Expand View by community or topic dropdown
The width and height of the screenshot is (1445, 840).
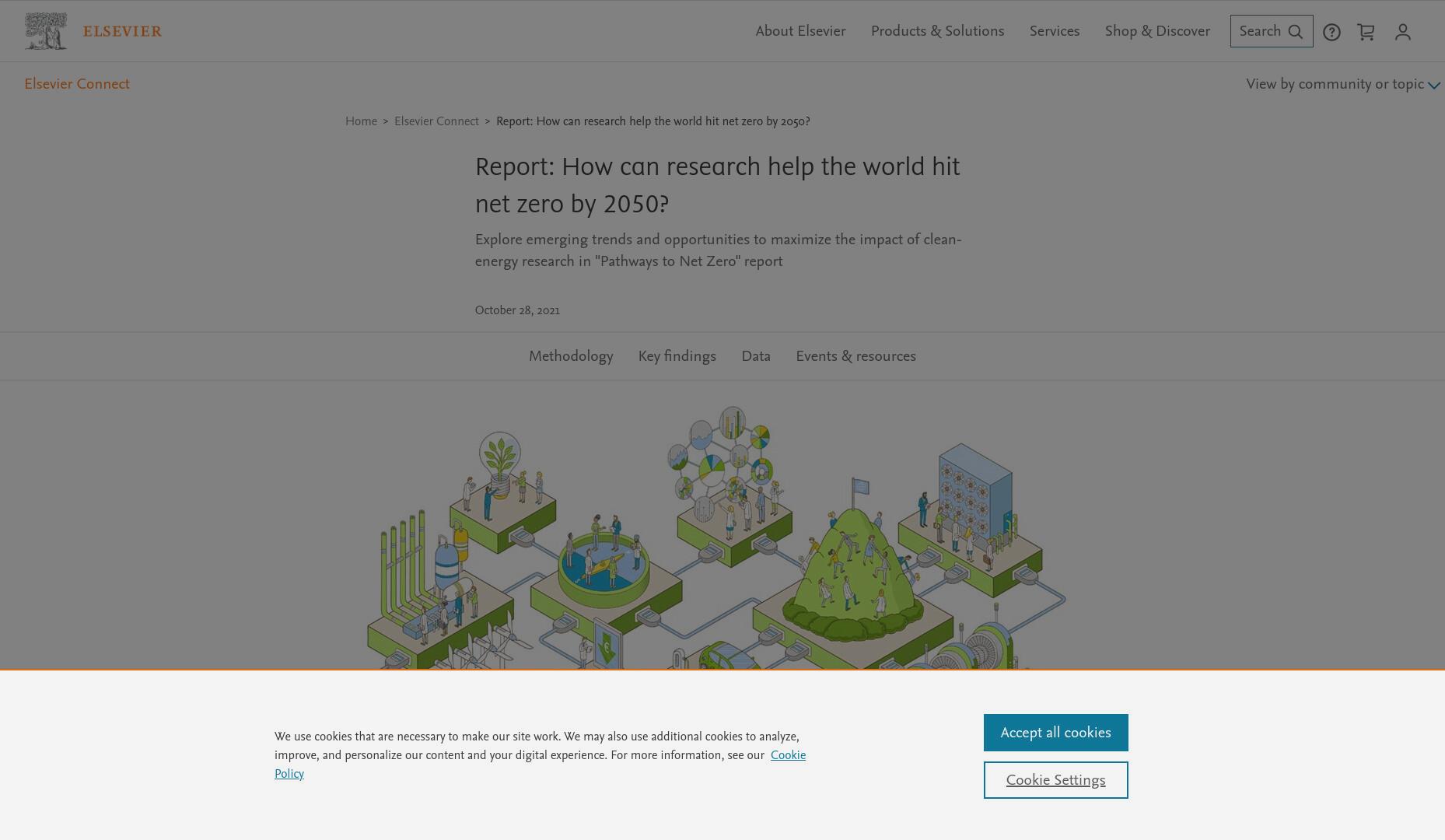pyautogui.click(x=1343, y=84)
